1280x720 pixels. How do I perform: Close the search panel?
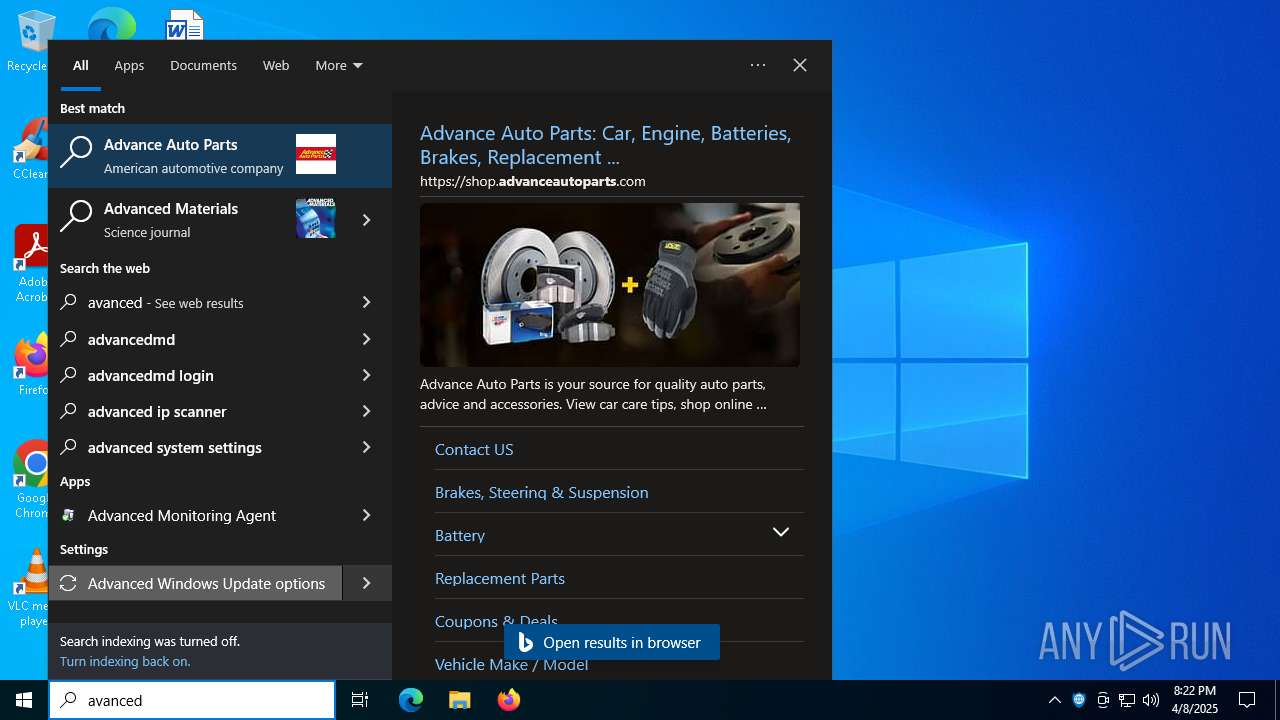[800, 65]
